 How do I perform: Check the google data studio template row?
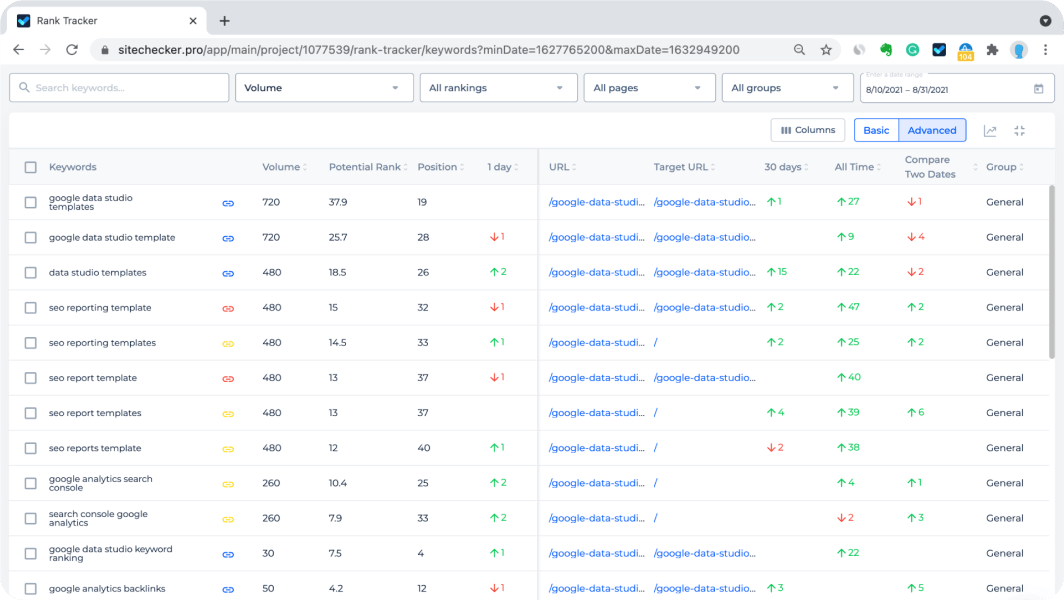[x=31, y=238]
